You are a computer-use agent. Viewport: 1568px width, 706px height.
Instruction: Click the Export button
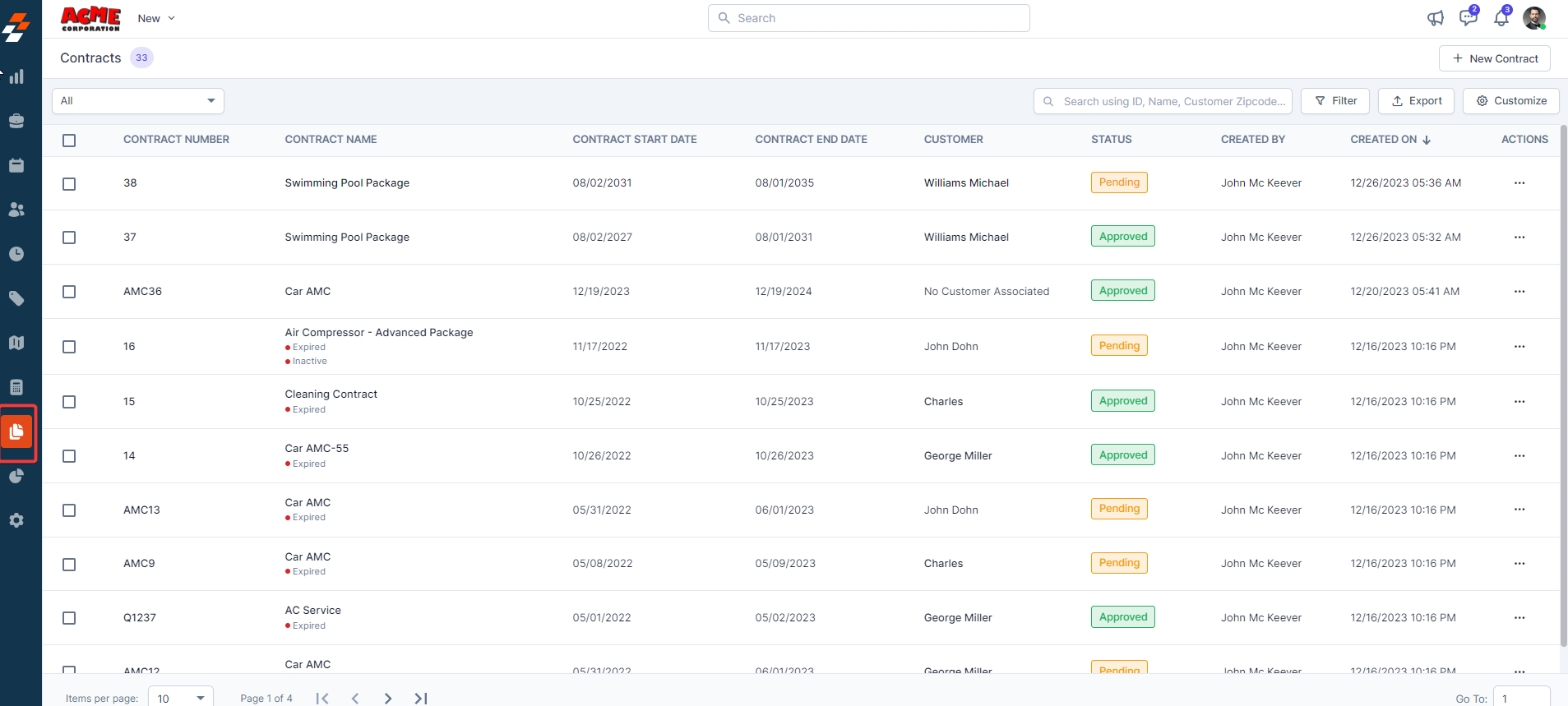tap(1416, 101)
